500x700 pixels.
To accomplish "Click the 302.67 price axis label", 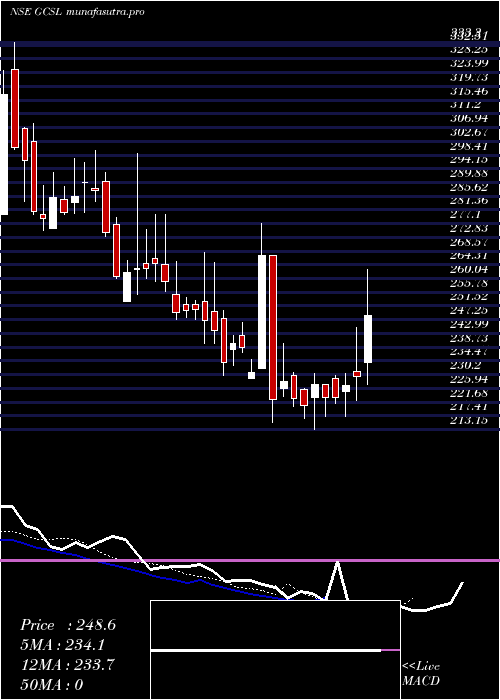I will pyautogui.click(x=469, y=132).
